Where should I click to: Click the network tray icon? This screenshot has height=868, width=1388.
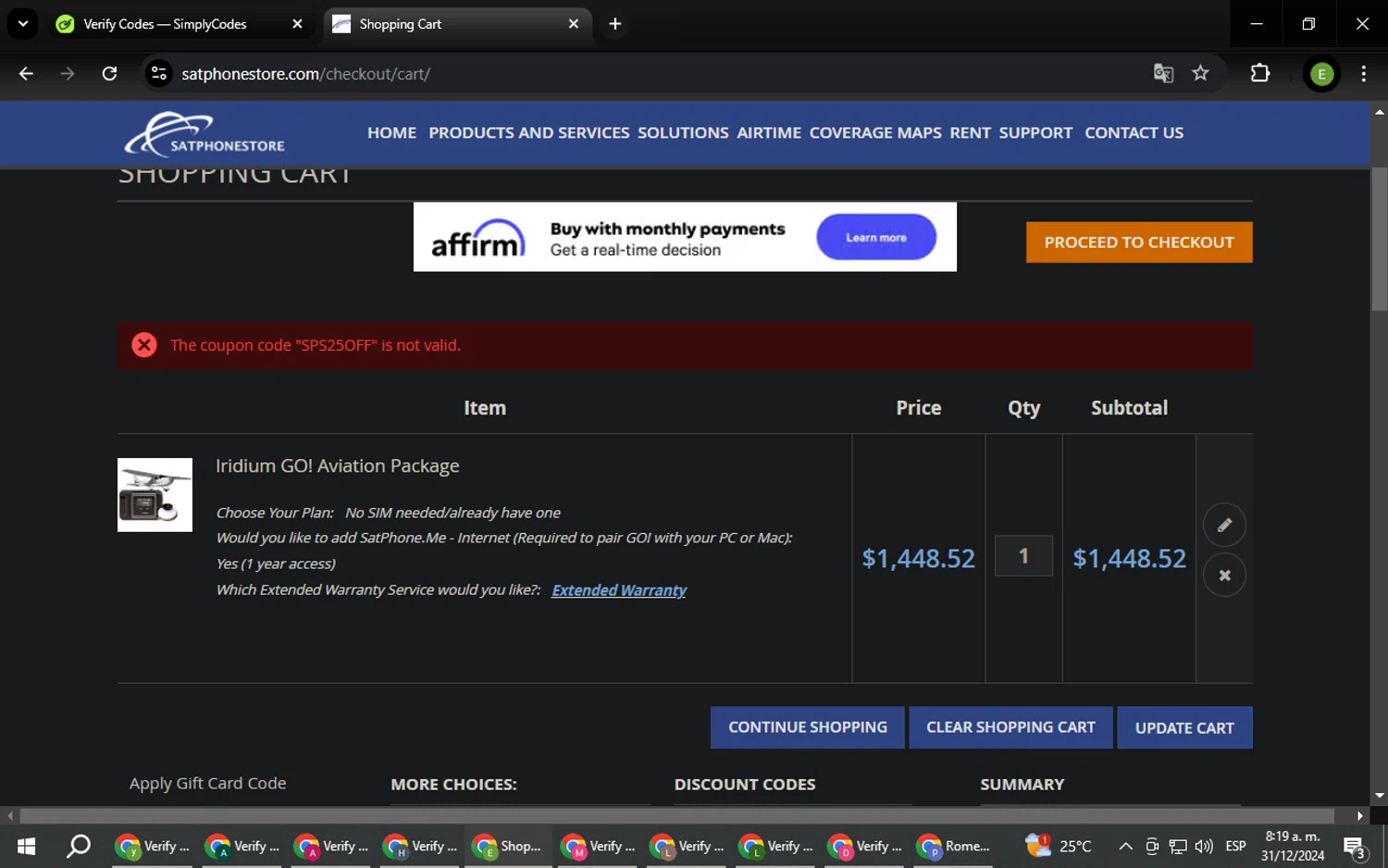click(x=1178, y=846)
